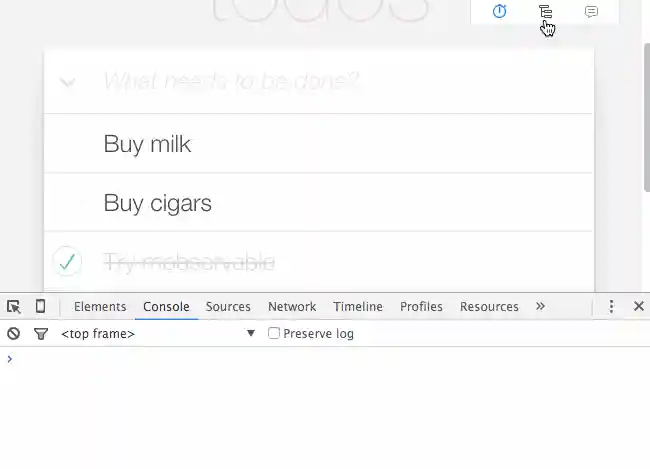The height and width of the screenshot is (469, 650).
Task: Switch to the Elements tab
Action: coord(100,306)
